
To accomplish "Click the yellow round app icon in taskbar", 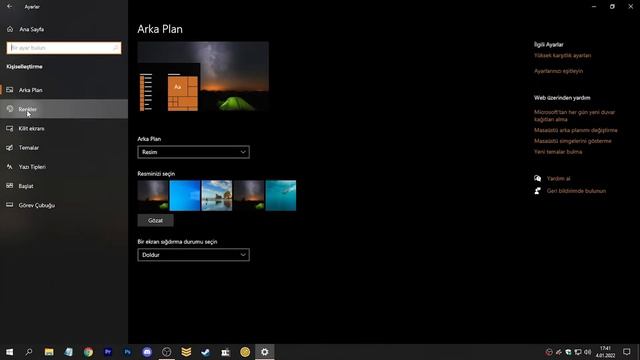I will (245, 352).
